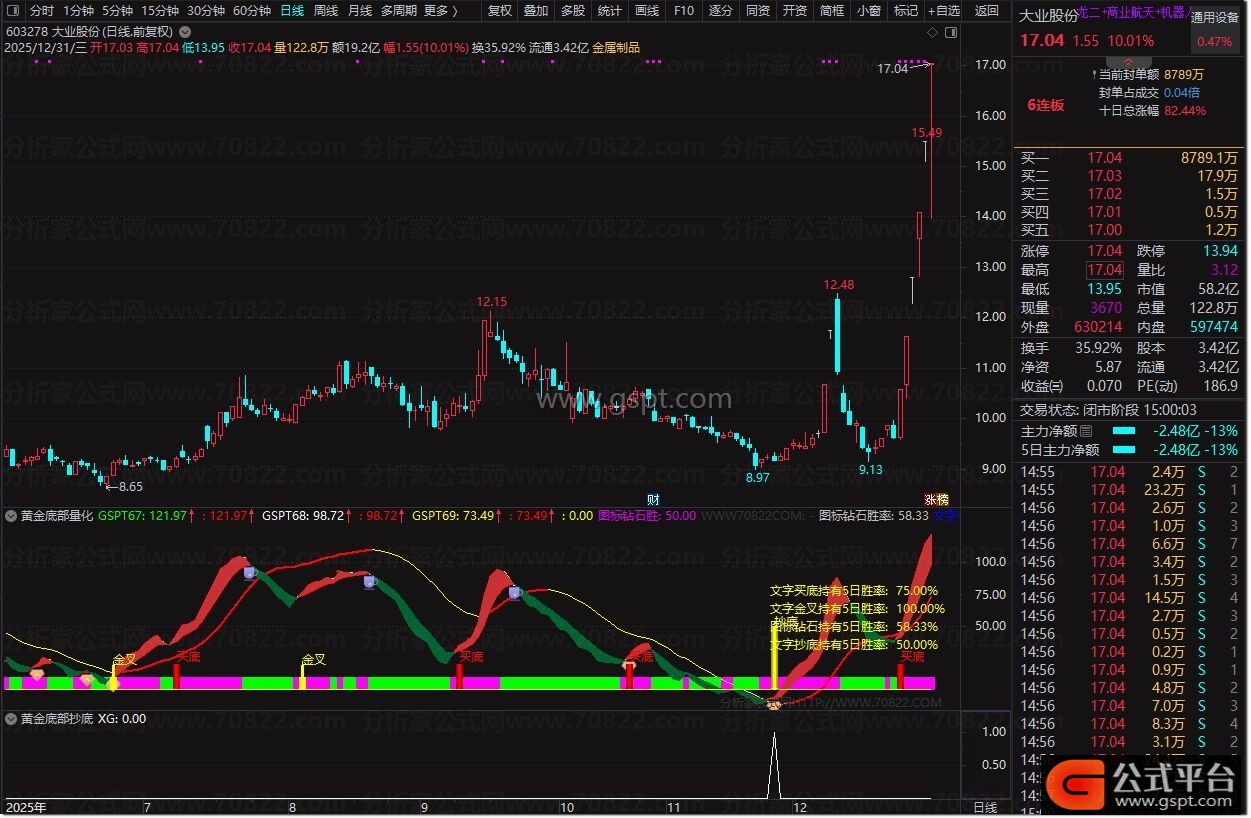Click the cyan bar next to 5日主力净额
Image resolution: width=1251 pixels, height=818 pixels.
tap(1124, 450)
